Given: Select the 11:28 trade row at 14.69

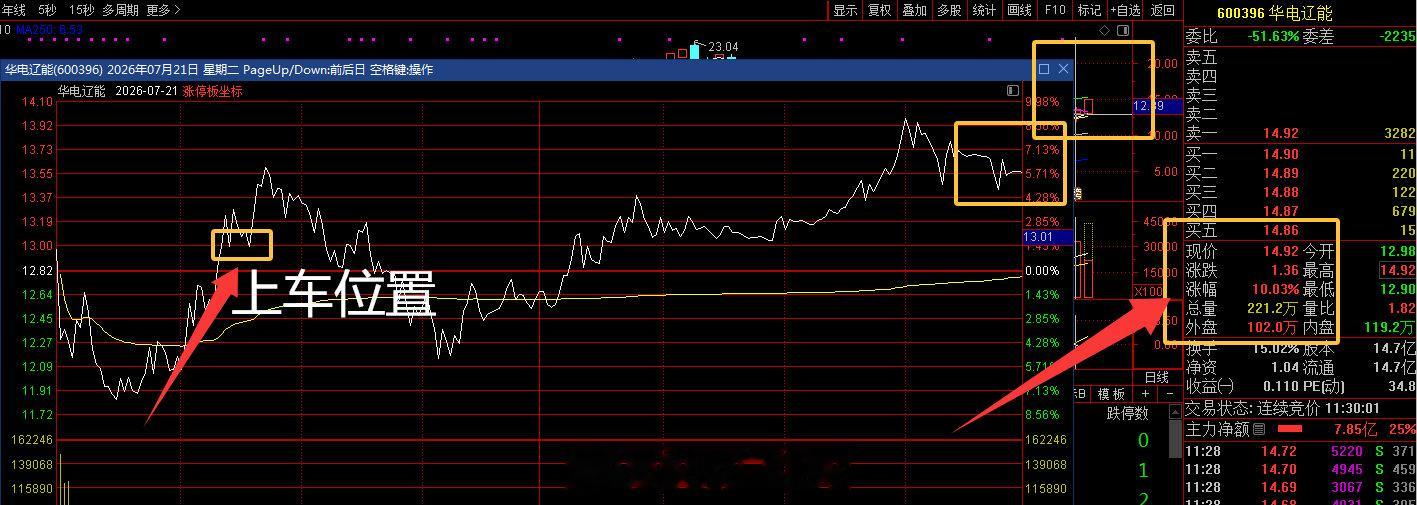Looking at the screenshot, I should [1300, 487].
